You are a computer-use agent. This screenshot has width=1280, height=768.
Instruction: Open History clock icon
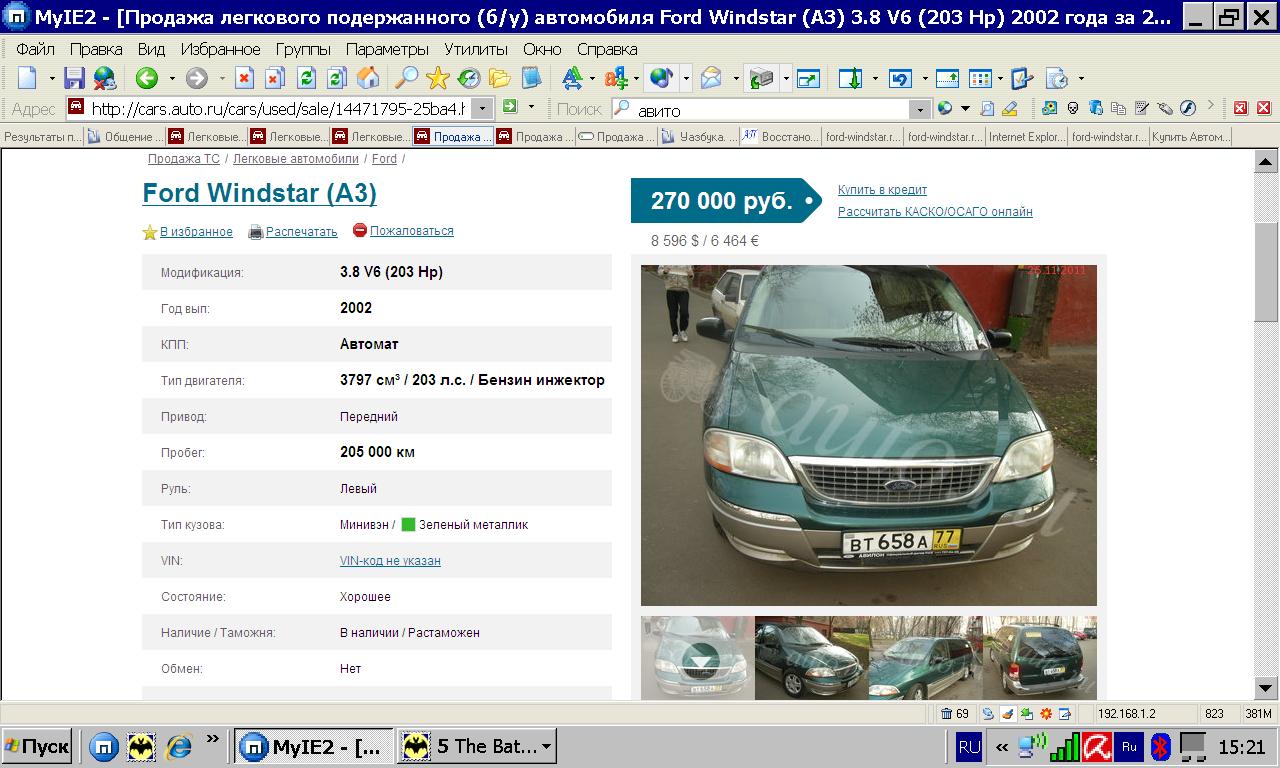pyautogui.click(x=468, y=78)
